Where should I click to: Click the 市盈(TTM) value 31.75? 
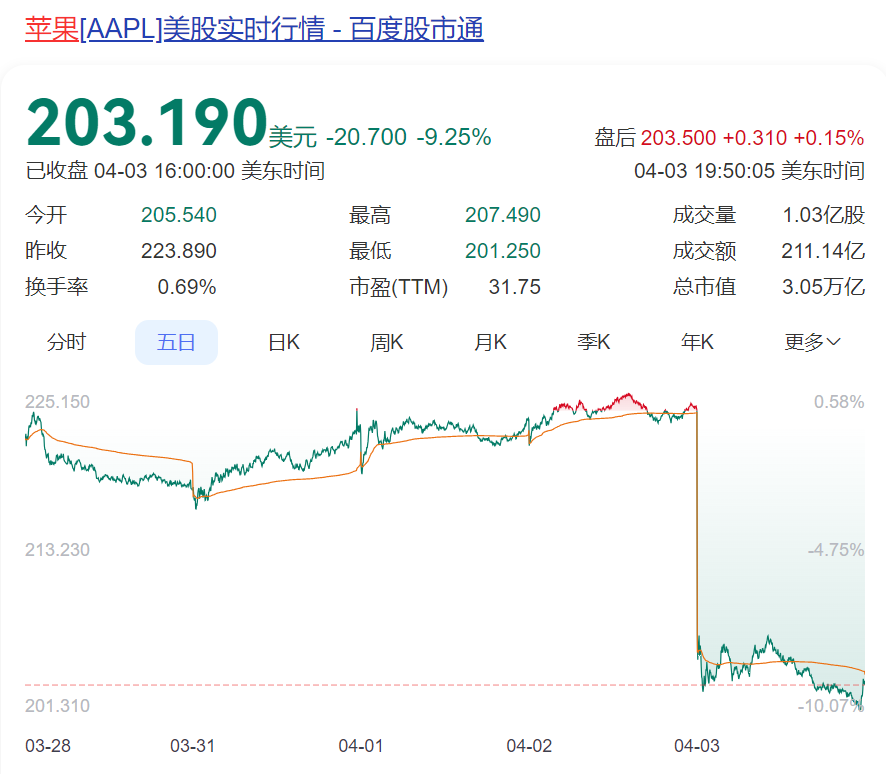(515, 287)
